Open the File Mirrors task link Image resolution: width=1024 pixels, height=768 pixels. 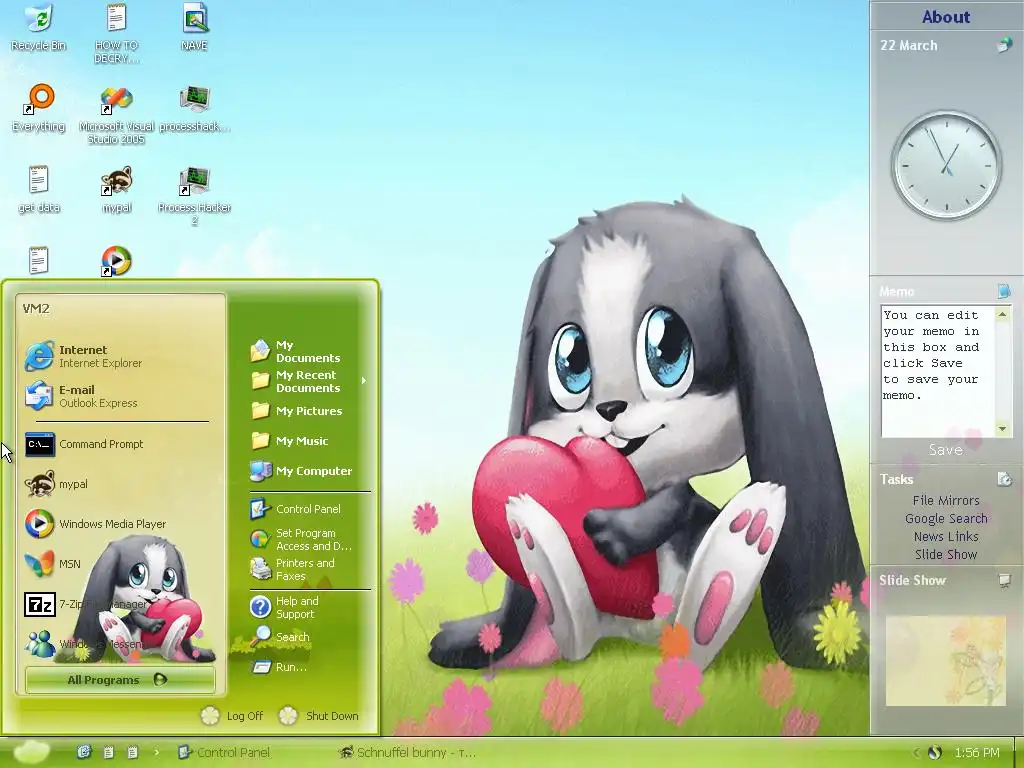coord(946,500)
